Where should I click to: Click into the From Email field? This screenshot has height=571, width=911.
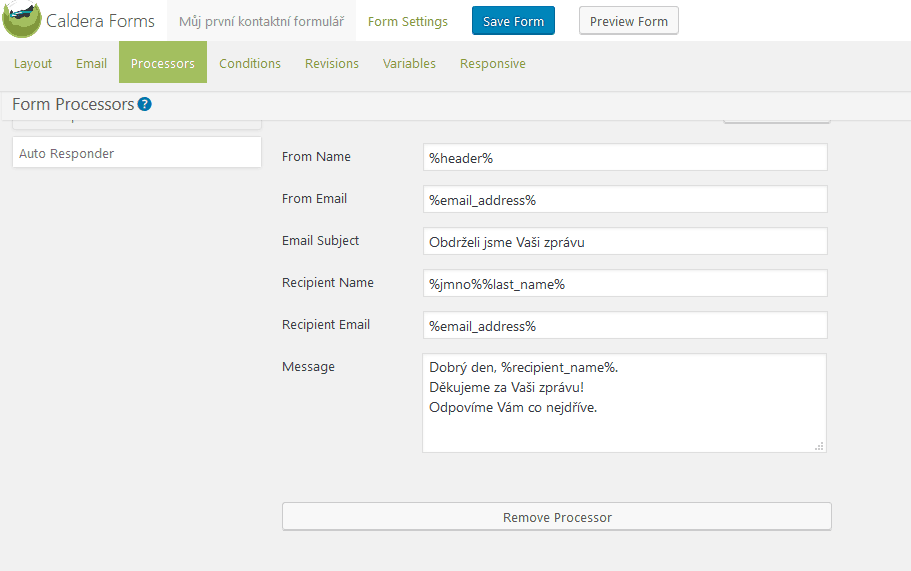coord(625,199)
